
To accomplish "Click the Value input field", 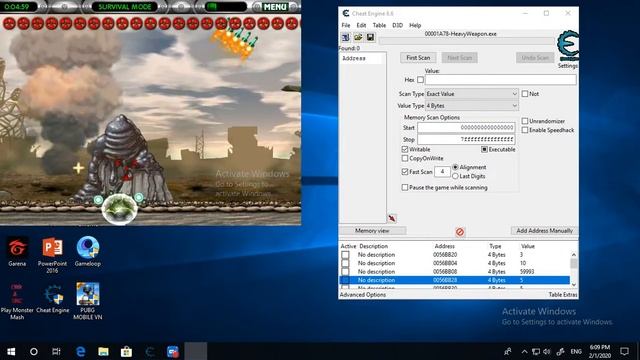I will [501, 80].
